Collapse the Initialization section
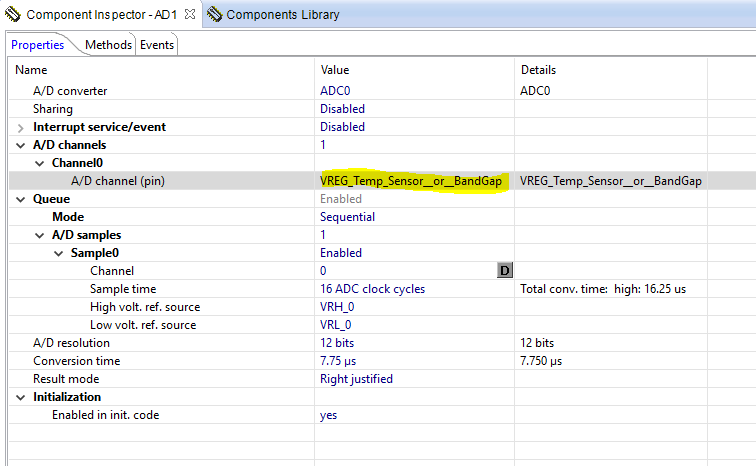The width and height of the screenshot is (756, 466). pyautogui.click(x=22, y=397)
